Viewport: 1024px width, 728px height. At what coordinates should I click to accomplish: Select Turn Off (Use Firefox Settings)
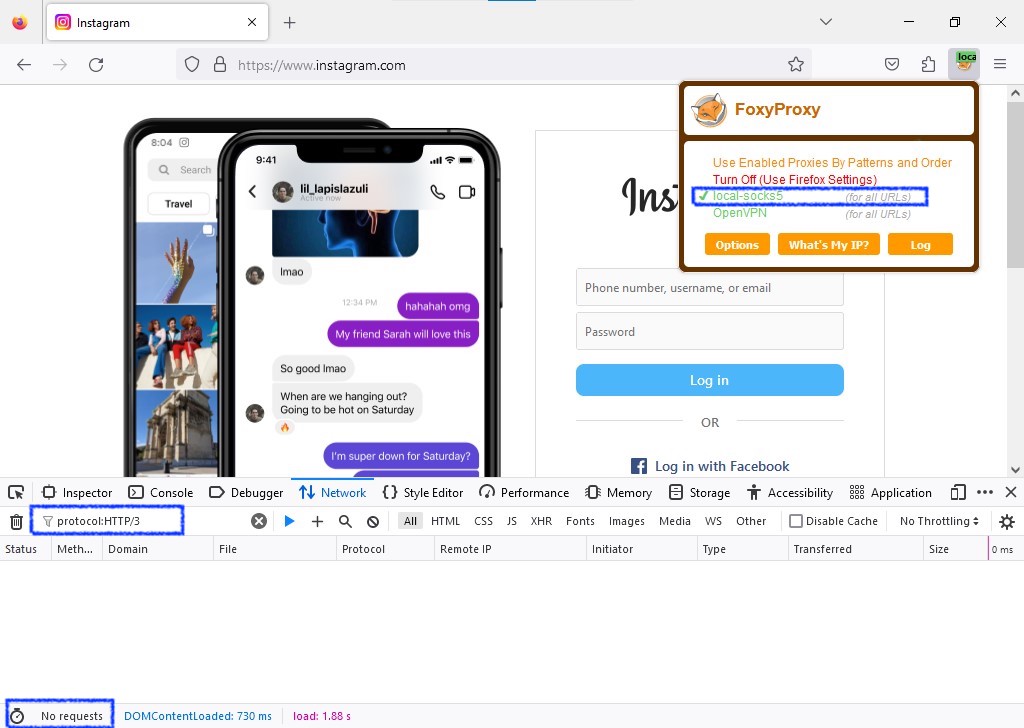(x=795, y=180)
